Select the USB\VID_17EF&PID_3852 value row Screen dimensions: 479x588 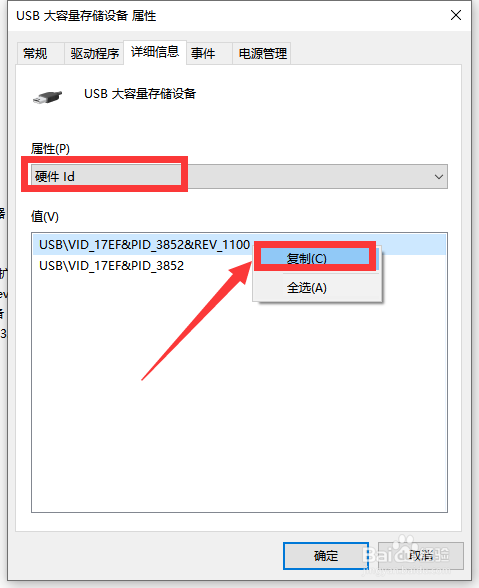click(x=111, y=266)
